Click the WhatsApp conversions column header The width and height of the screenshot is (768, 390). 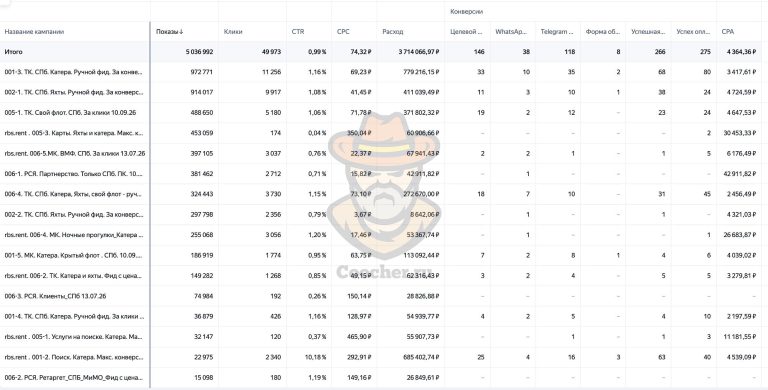511,32
